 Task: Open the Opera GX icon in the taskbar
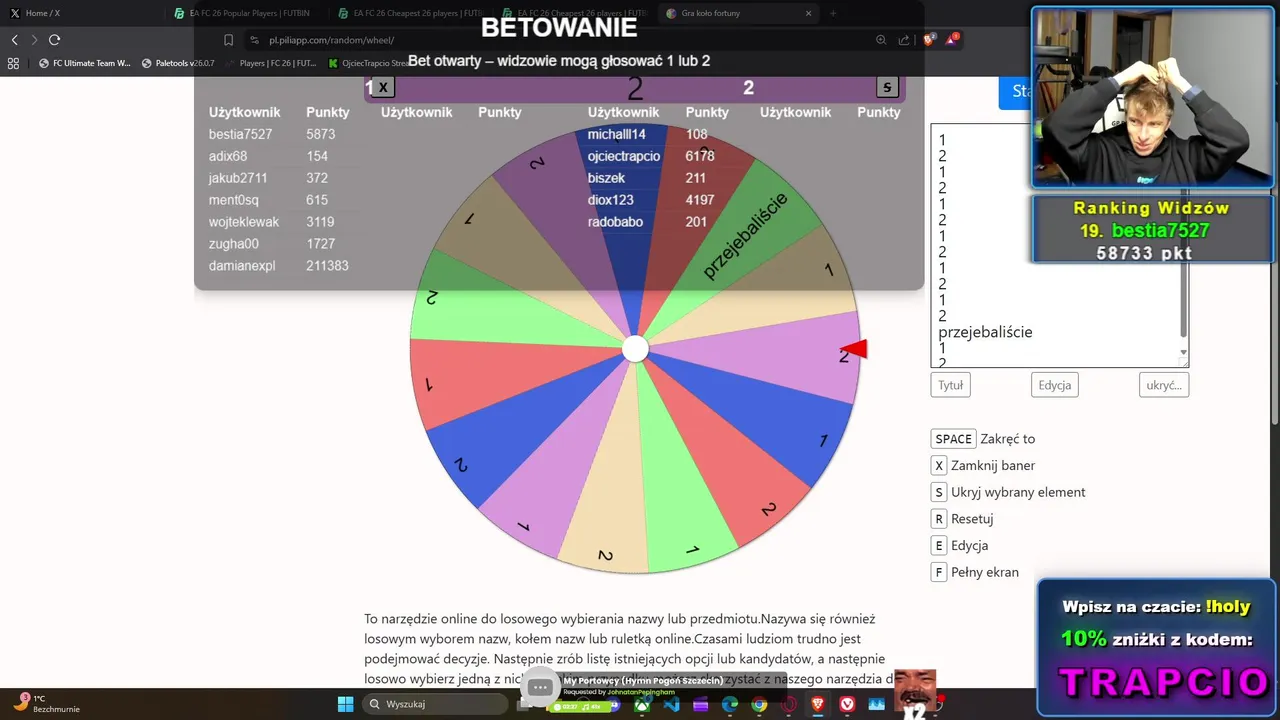(x=789, y=705)
